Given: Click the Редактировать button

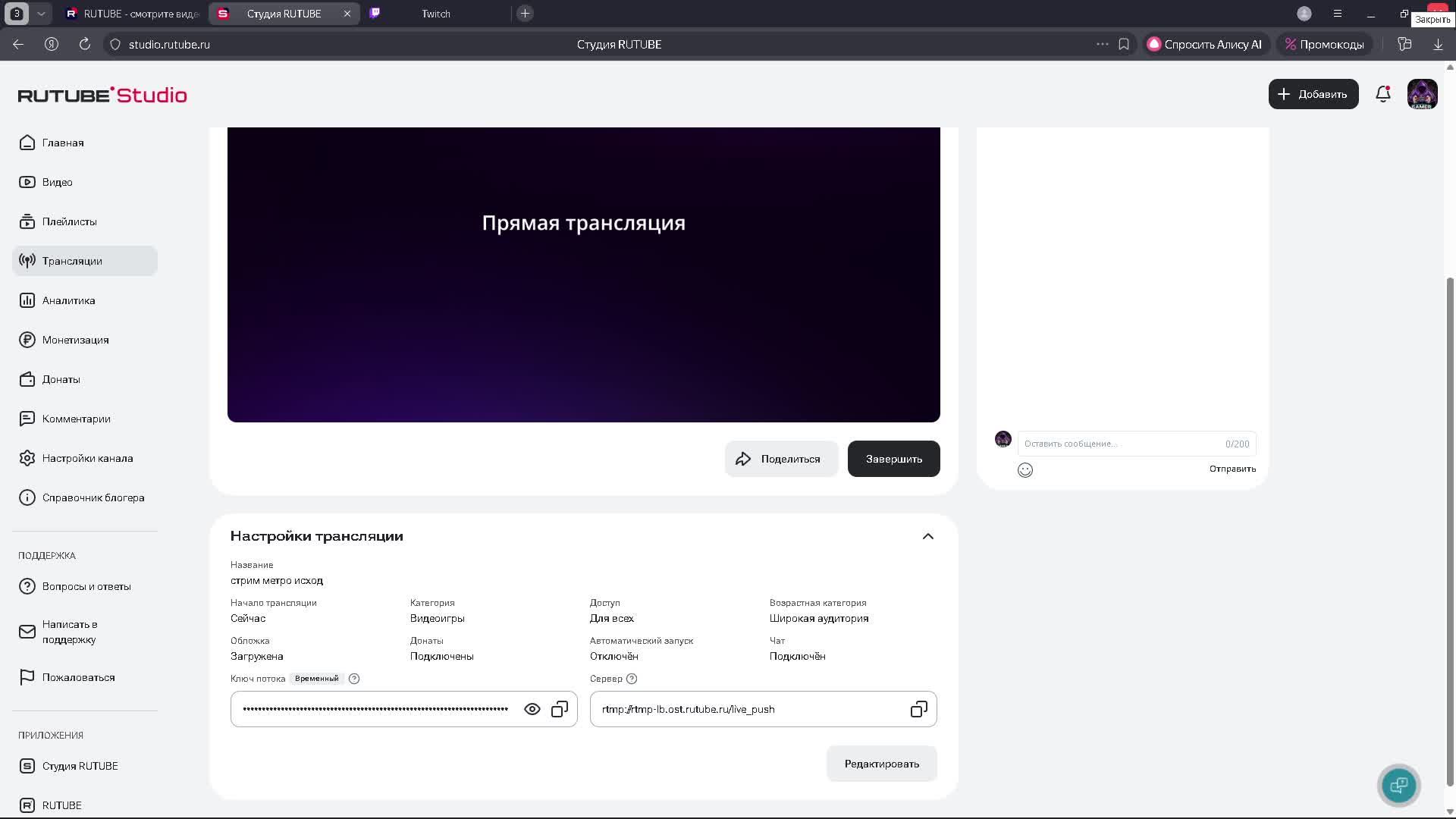Looking at the screenshot, I should (x=881, y=764).
